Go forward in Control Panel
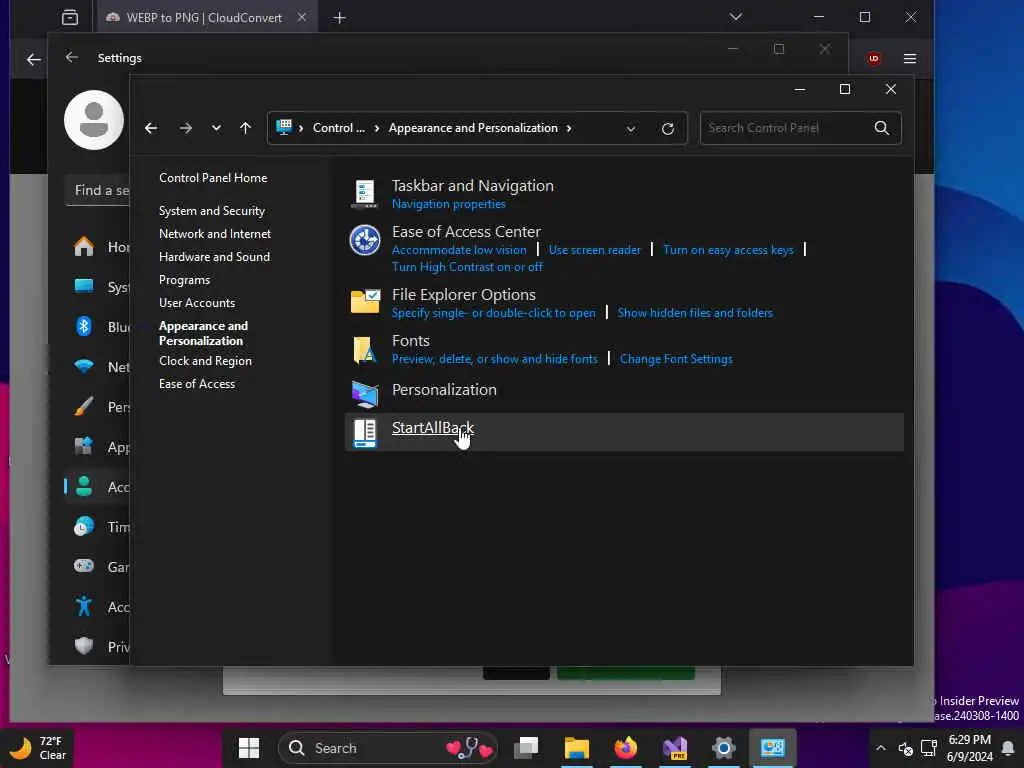The width and height of the screenshot is (1024, 768). tap(185, 128)
